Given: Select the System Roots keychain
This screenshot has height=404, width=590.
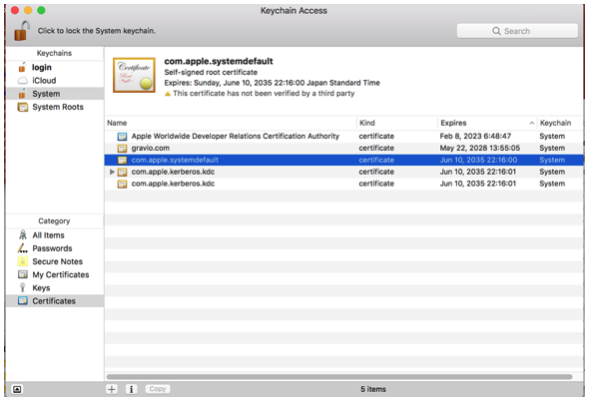Looking at the screenshot, I should (55, 107).
